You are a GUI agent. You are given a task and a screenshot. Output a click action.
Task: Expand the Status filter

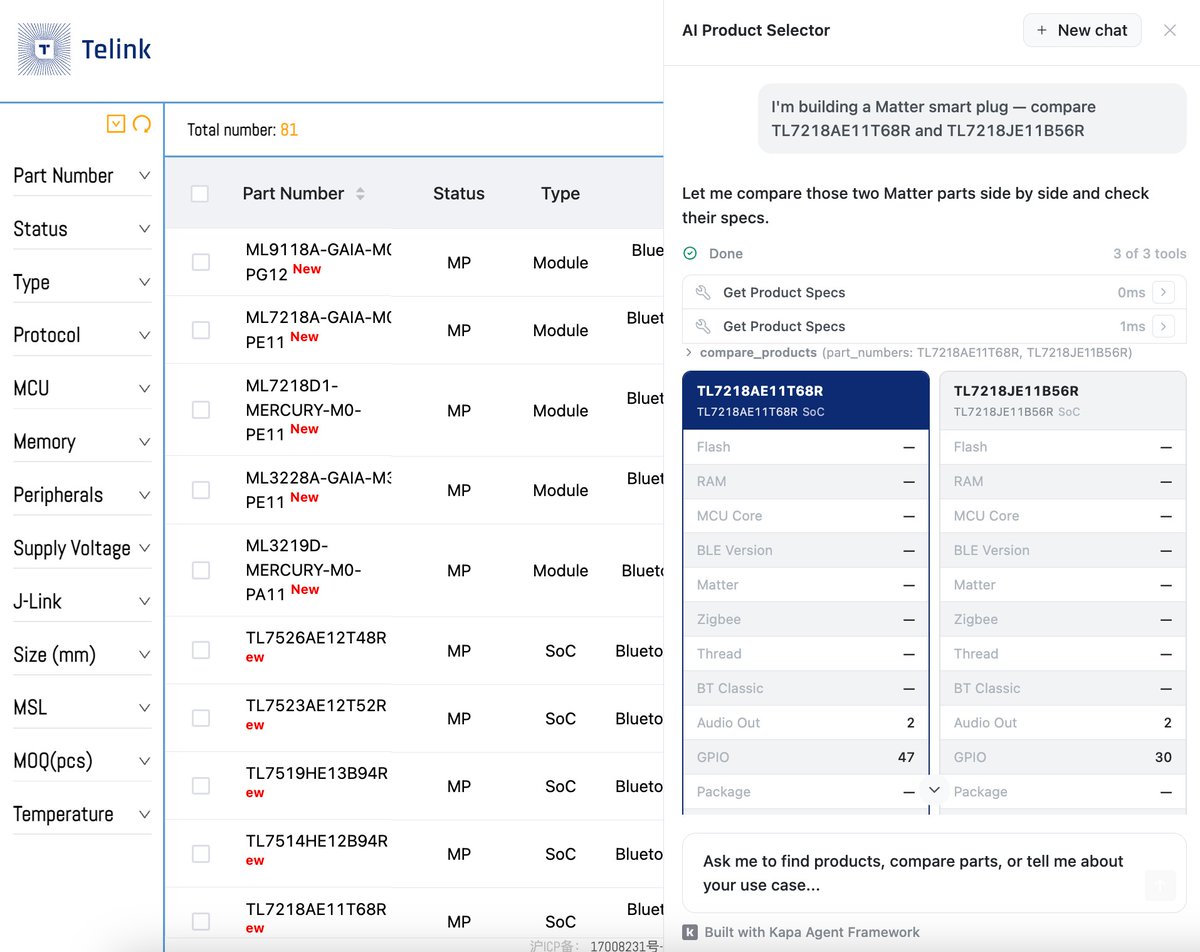click(x=82, y=229)
